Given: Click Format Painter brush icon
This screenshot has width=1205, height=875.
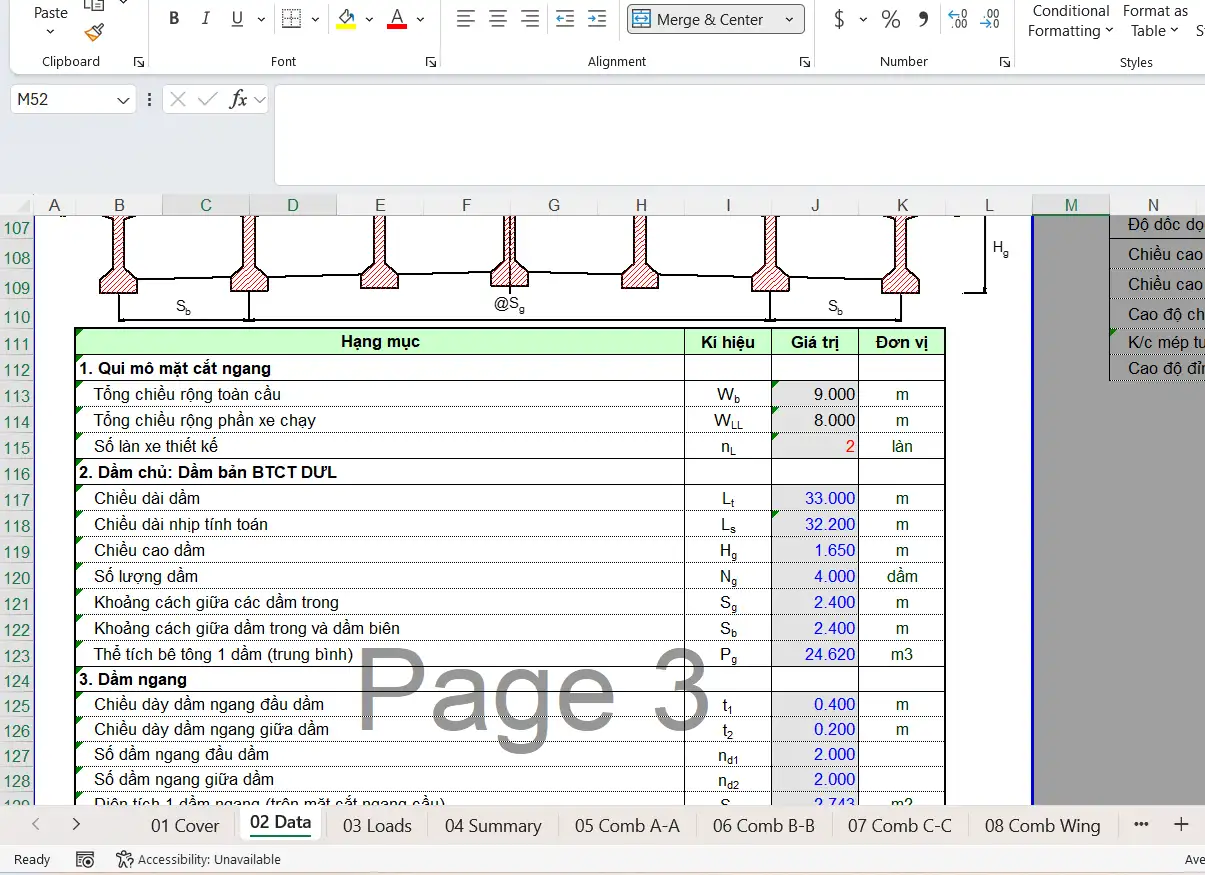Looking at the screenshot, I should (x=94, y=33).
